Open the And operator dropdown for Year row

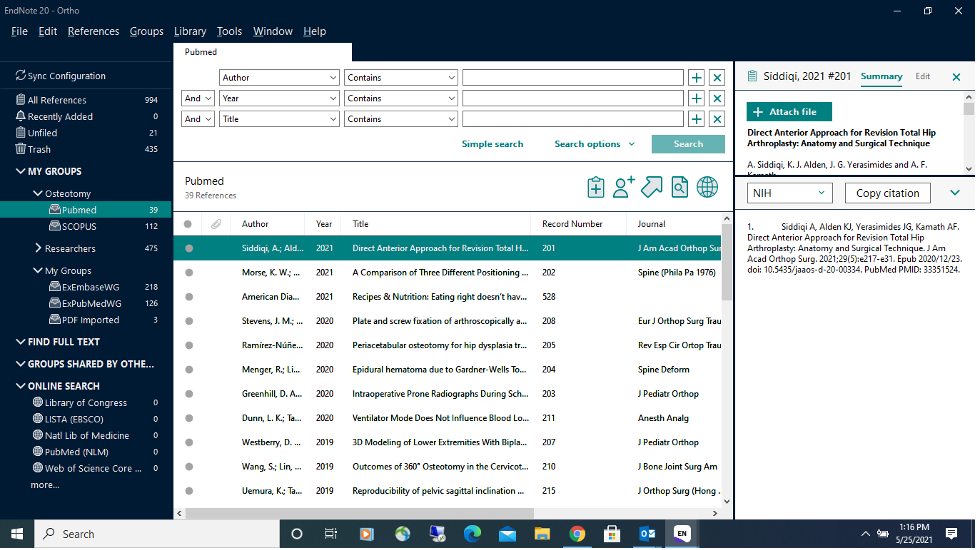pos(198,98)
